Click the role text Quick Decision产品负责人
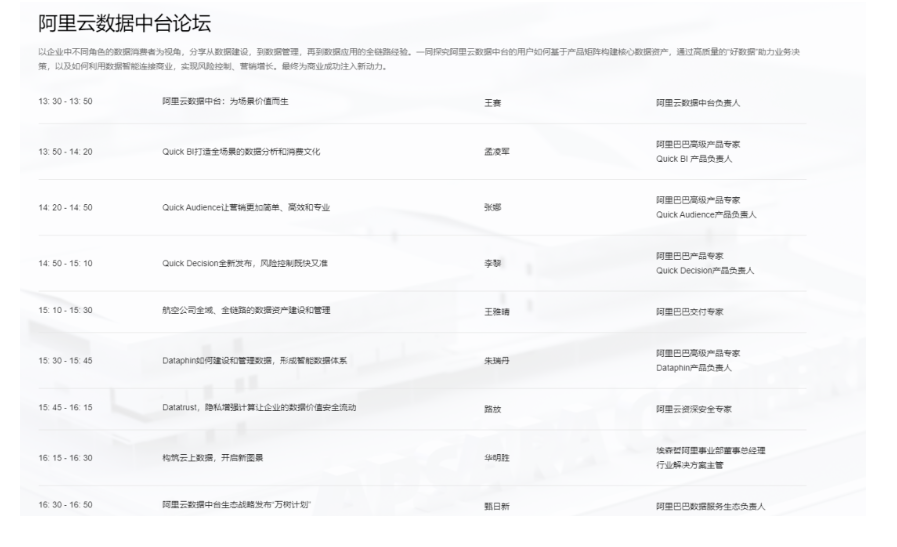 (705, 271)
